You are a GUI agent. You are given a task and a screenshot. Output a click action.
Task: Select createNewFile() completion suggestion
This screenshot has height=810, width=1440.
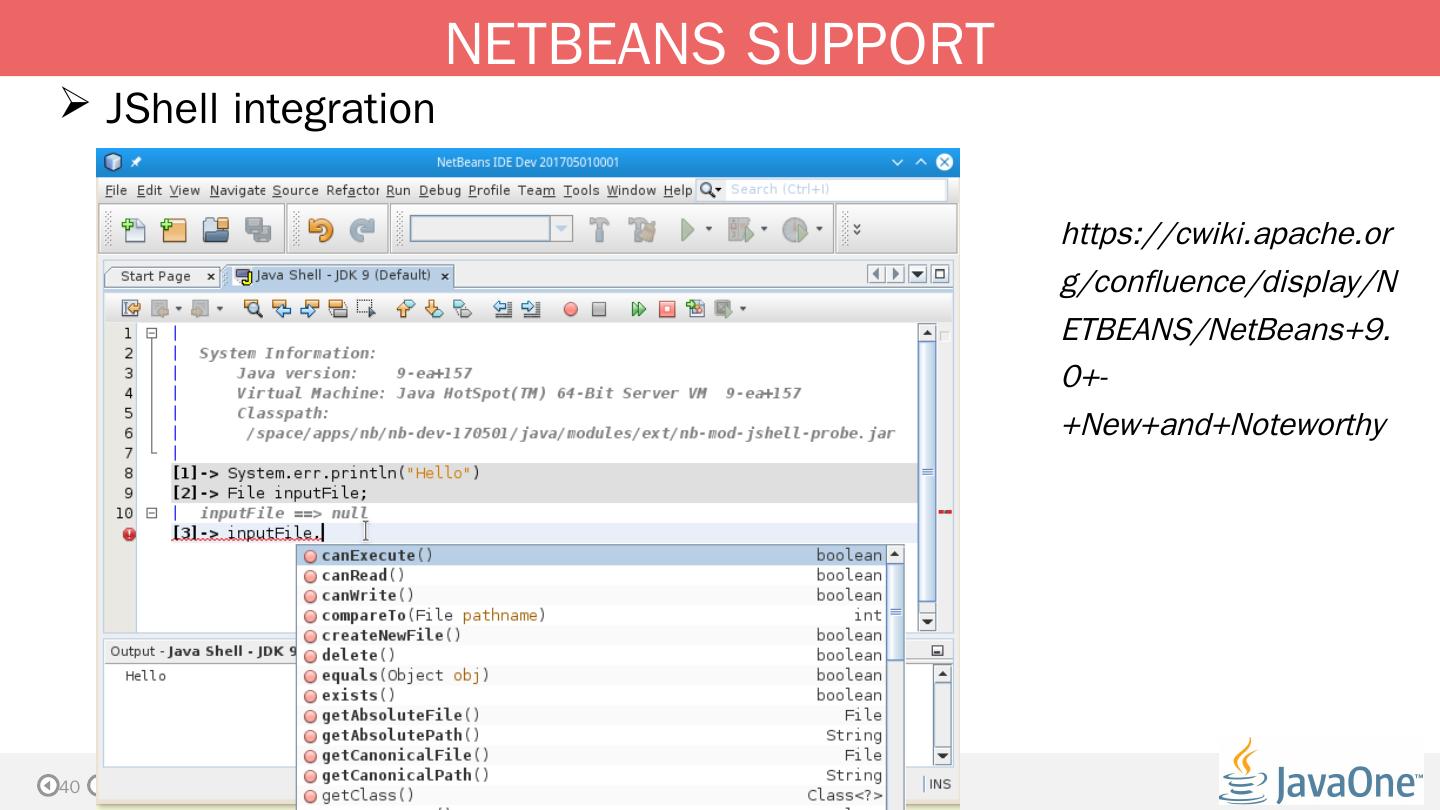coord(593,635)
